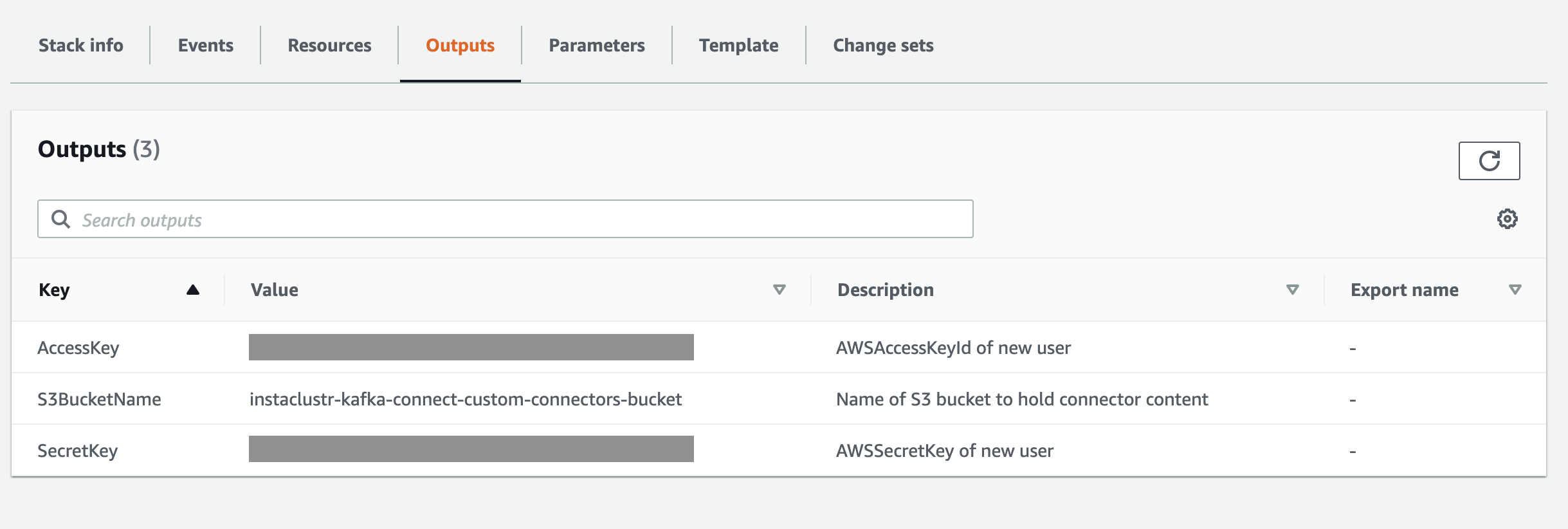The width and height of the screenshot is (1568, 529).
Task: Sort outputs by Description column arrow
Action: click(x=1292, y=290)
